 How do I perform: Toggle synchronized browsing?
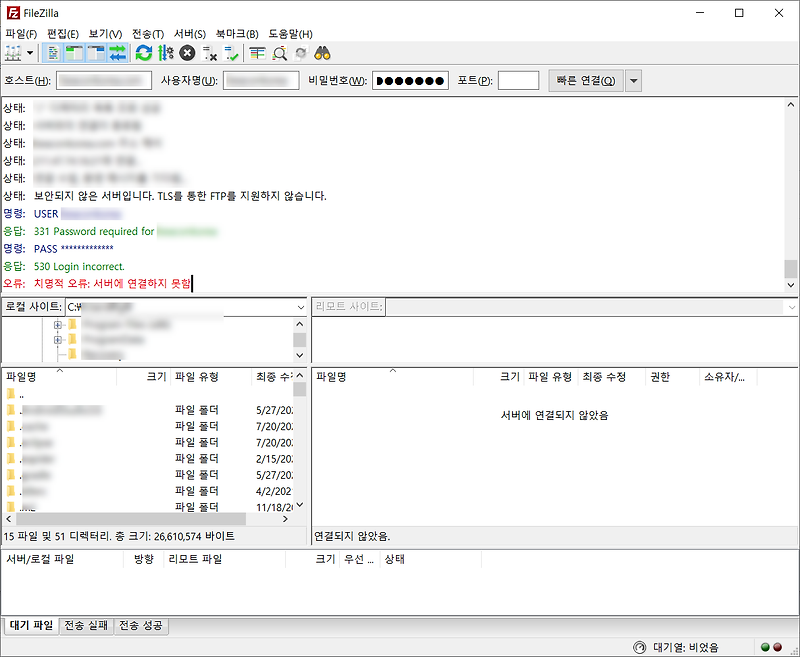[302, 53]
